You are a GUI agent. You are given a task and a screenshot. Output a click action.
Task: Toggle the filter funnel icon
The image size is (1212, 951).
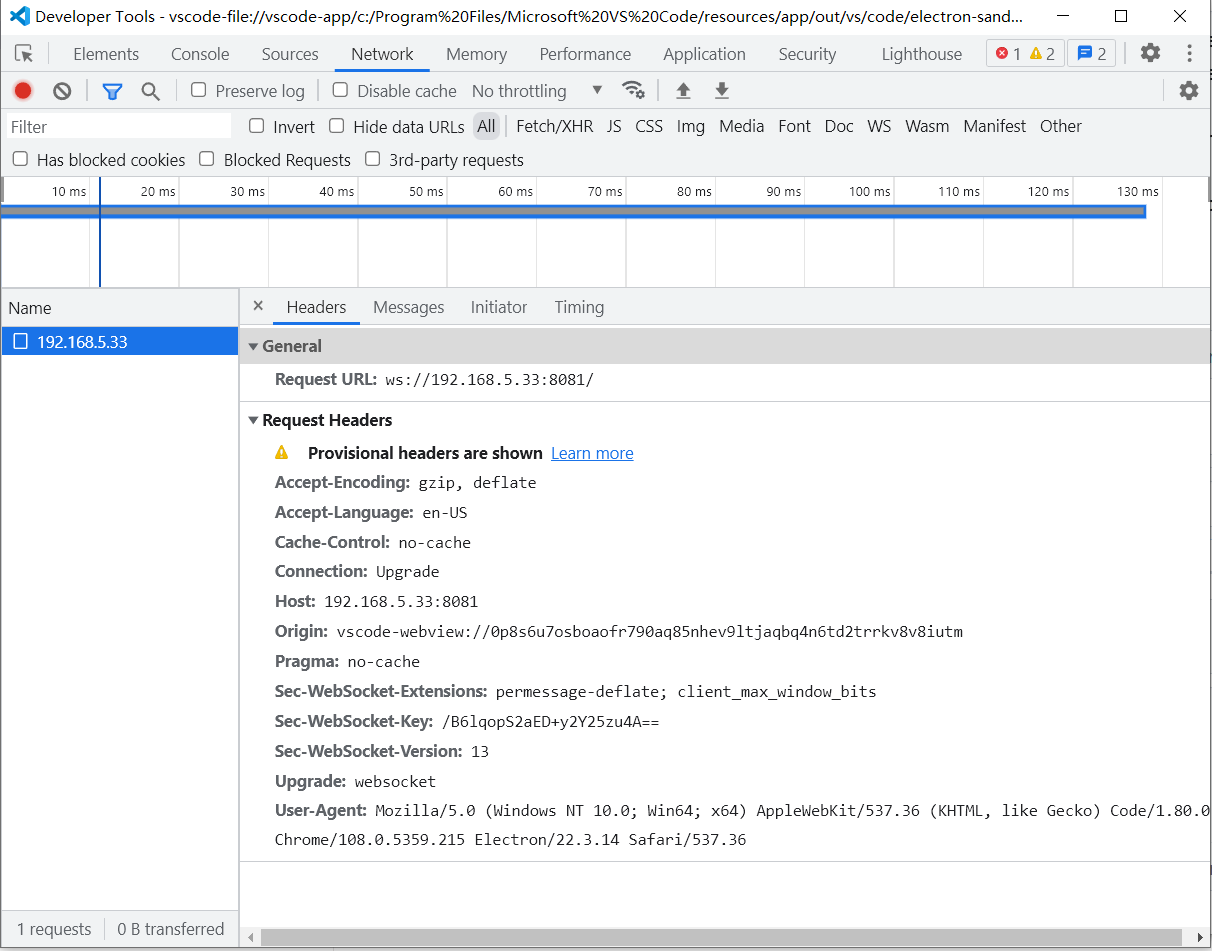pyautogui.click(x=112, y=91)
